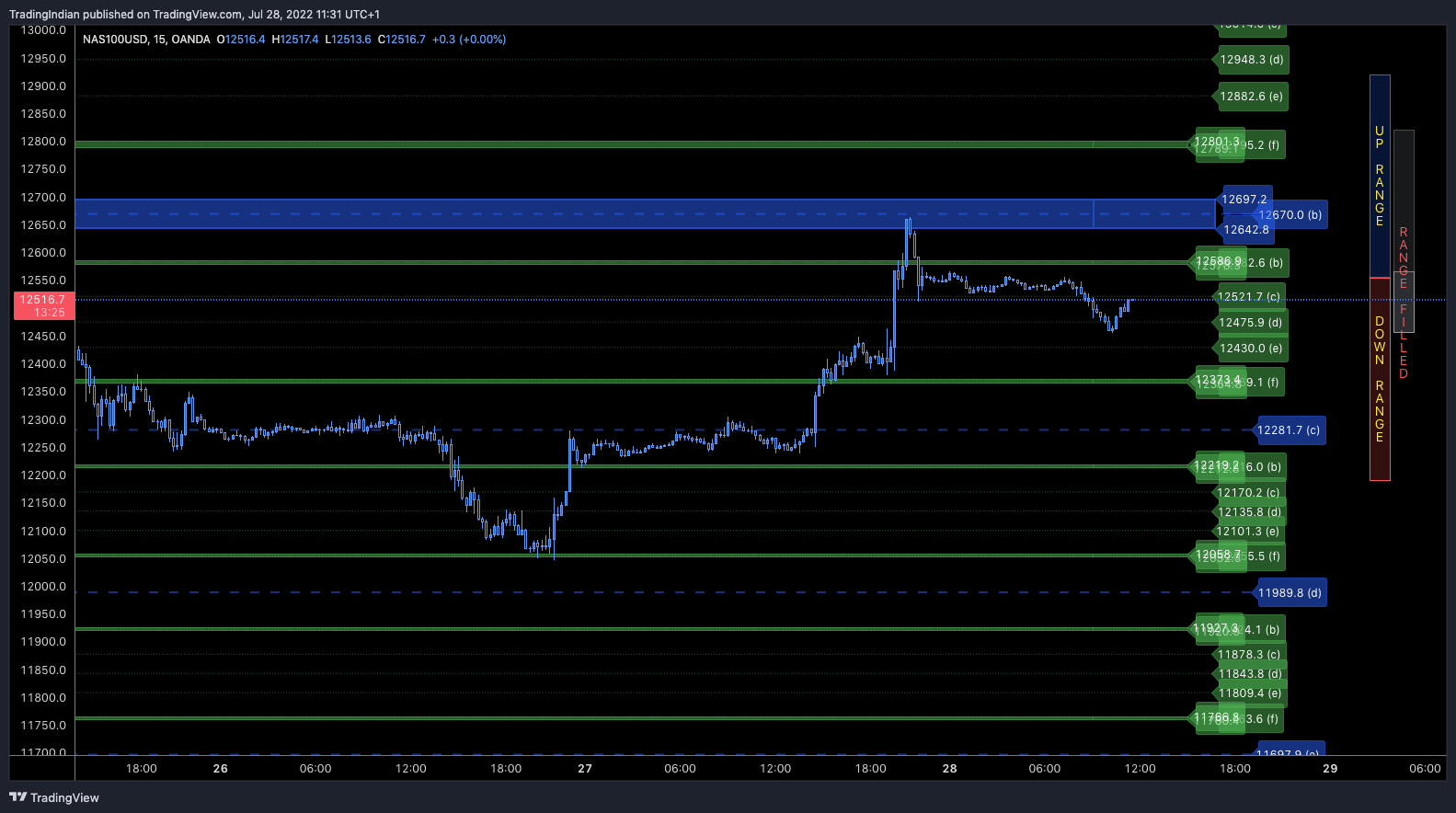Click date 26 on the time axis
Screen dimensions: 1456x813
(221, 769)
